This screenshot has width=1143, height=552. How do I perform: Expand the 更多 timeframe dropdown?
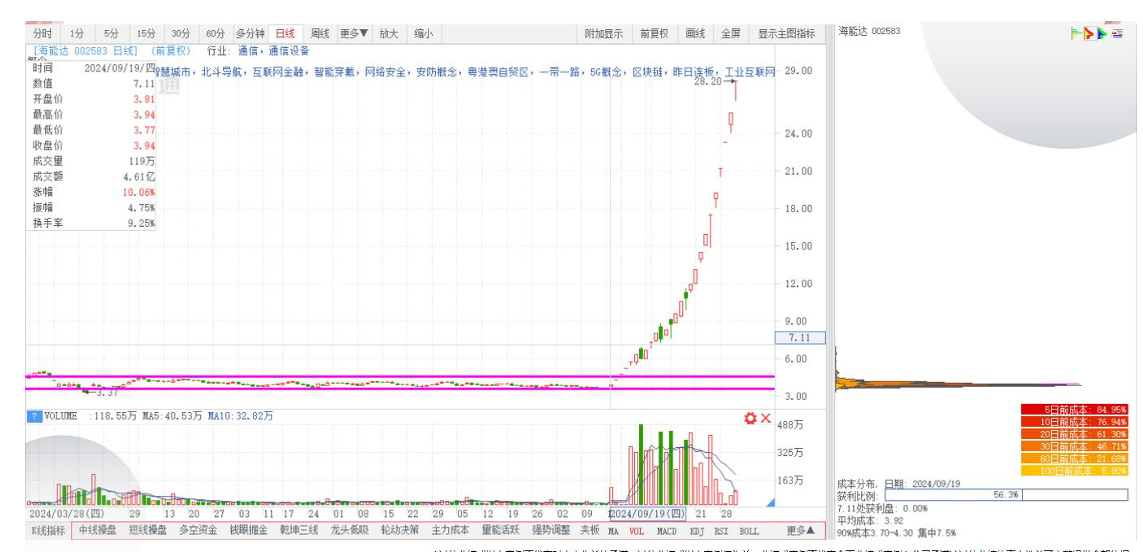click(x=353, y=34)
